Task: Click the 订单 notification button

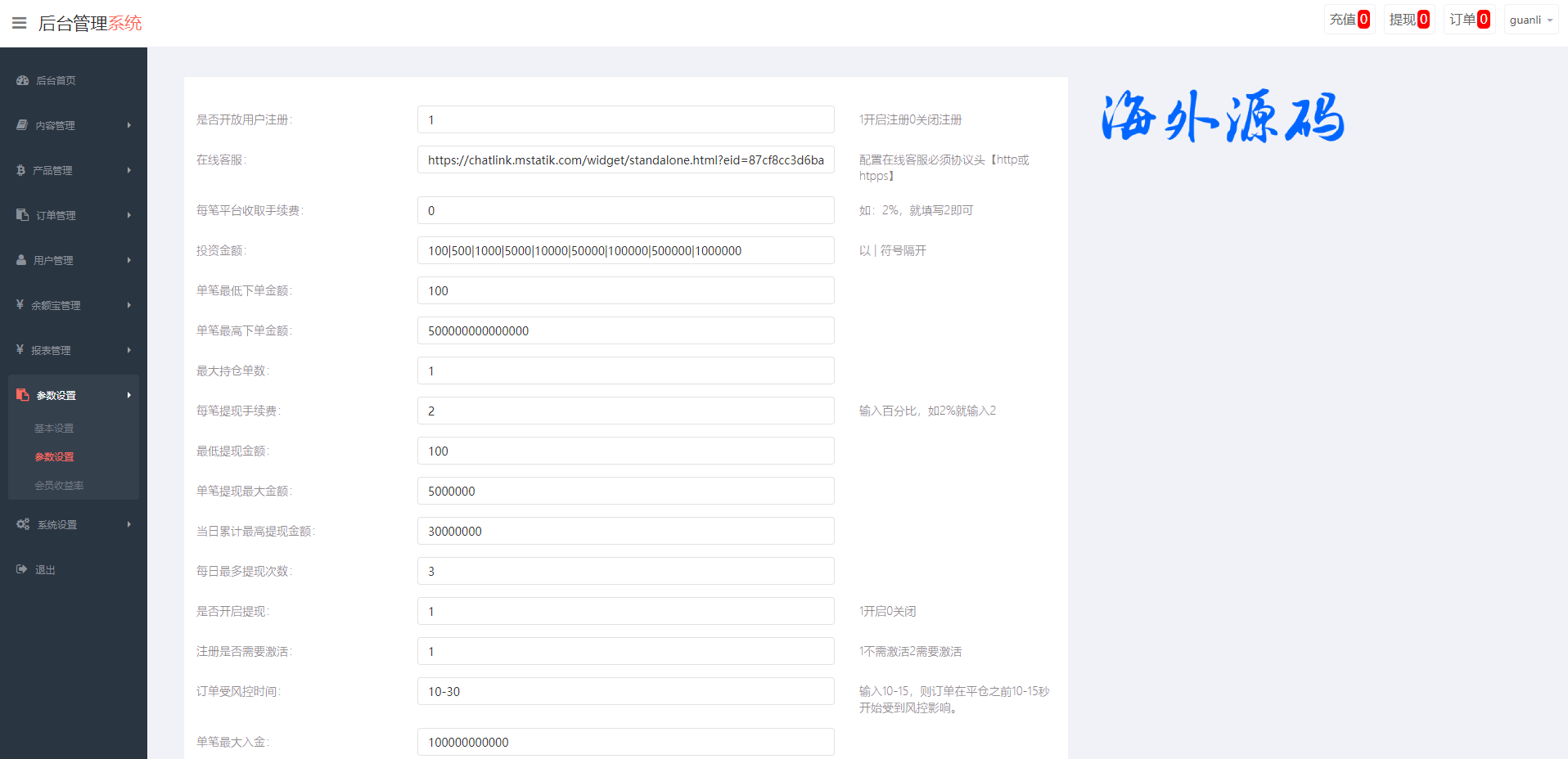Action: tap(1469, 20)
